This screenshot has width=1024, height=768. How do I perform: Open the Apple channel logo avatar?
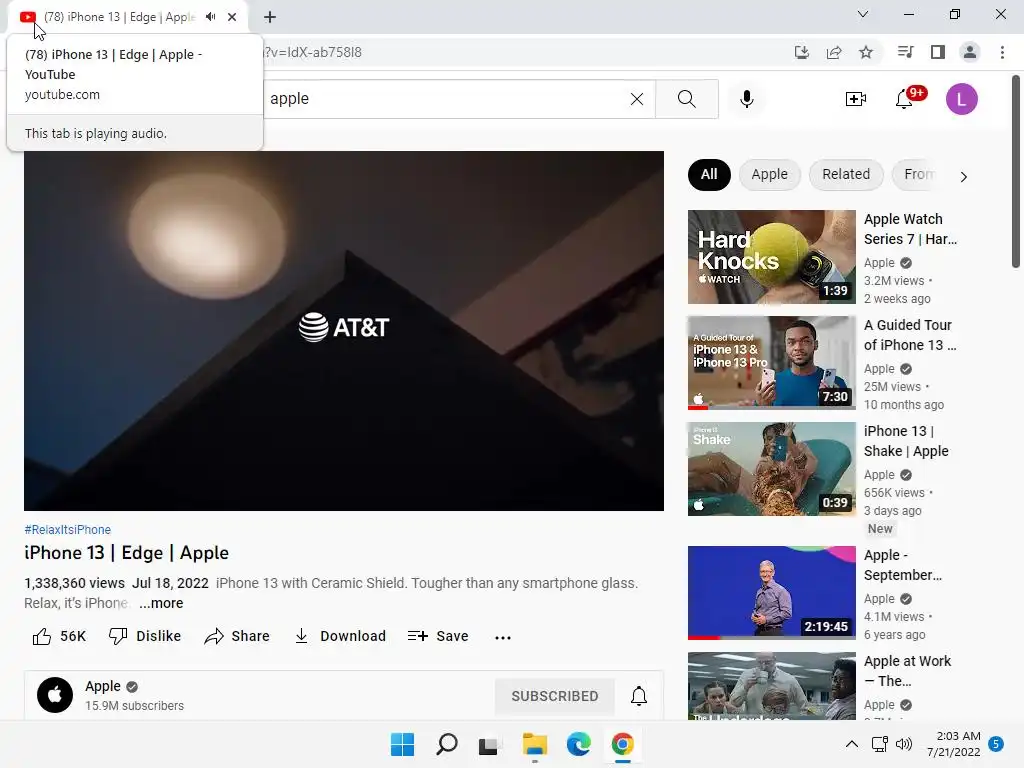click(55, 695)
